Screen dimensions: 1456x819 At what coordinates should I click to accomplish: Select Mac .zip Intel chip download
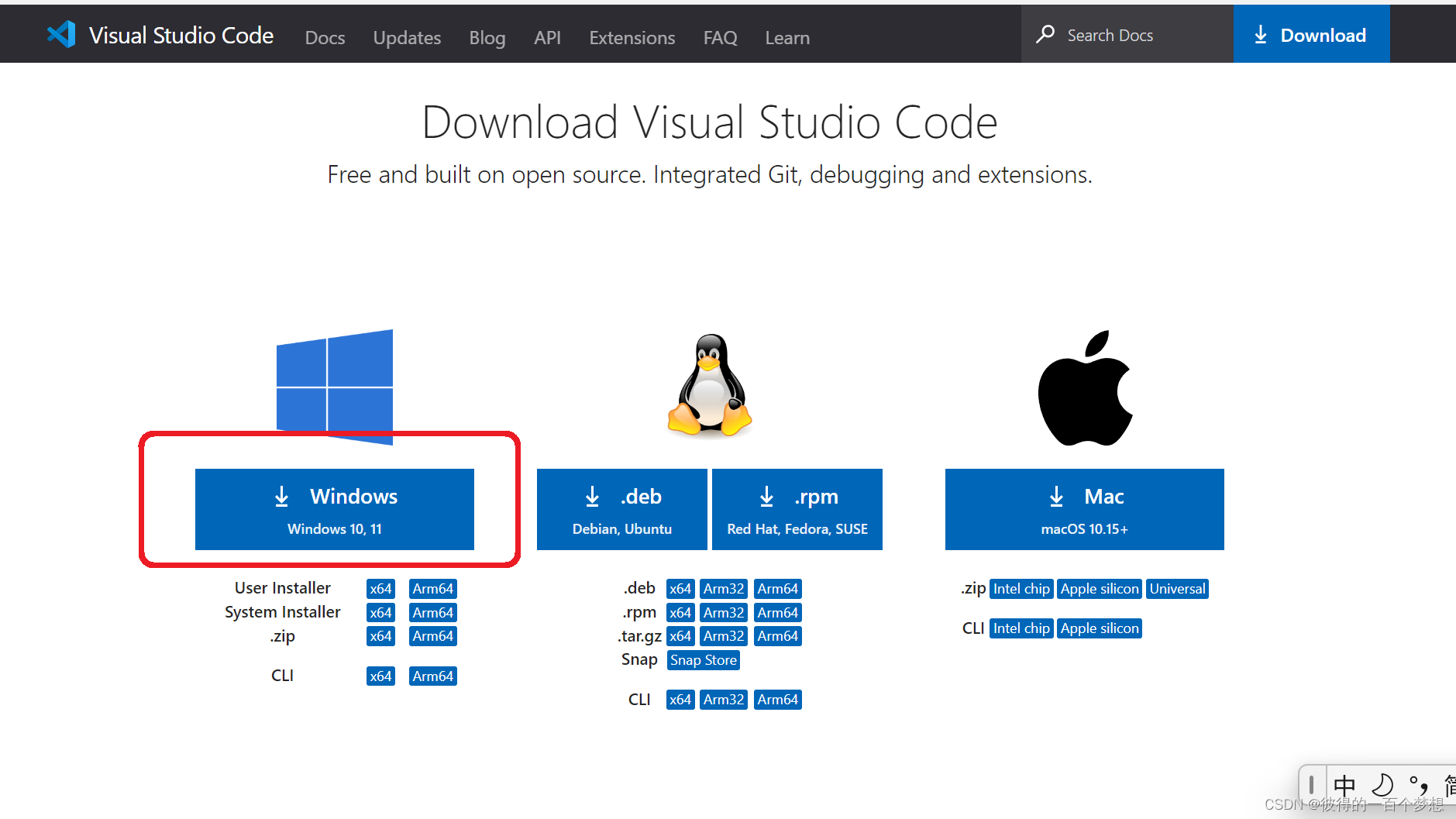click(1021, 589)
